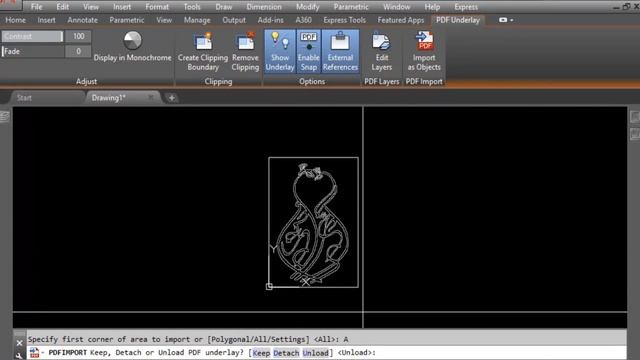Toggle Enable Snap for PDF
This screenshot has height=360, width=640.
click(x=309, y=51)
